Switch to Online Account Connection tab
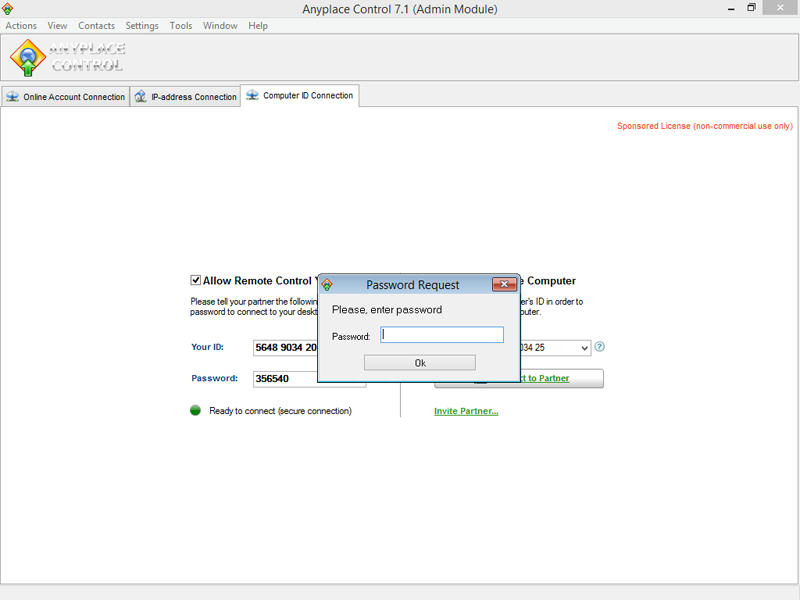The height and width of the screenshot is (600, 800). pos(65,96)
